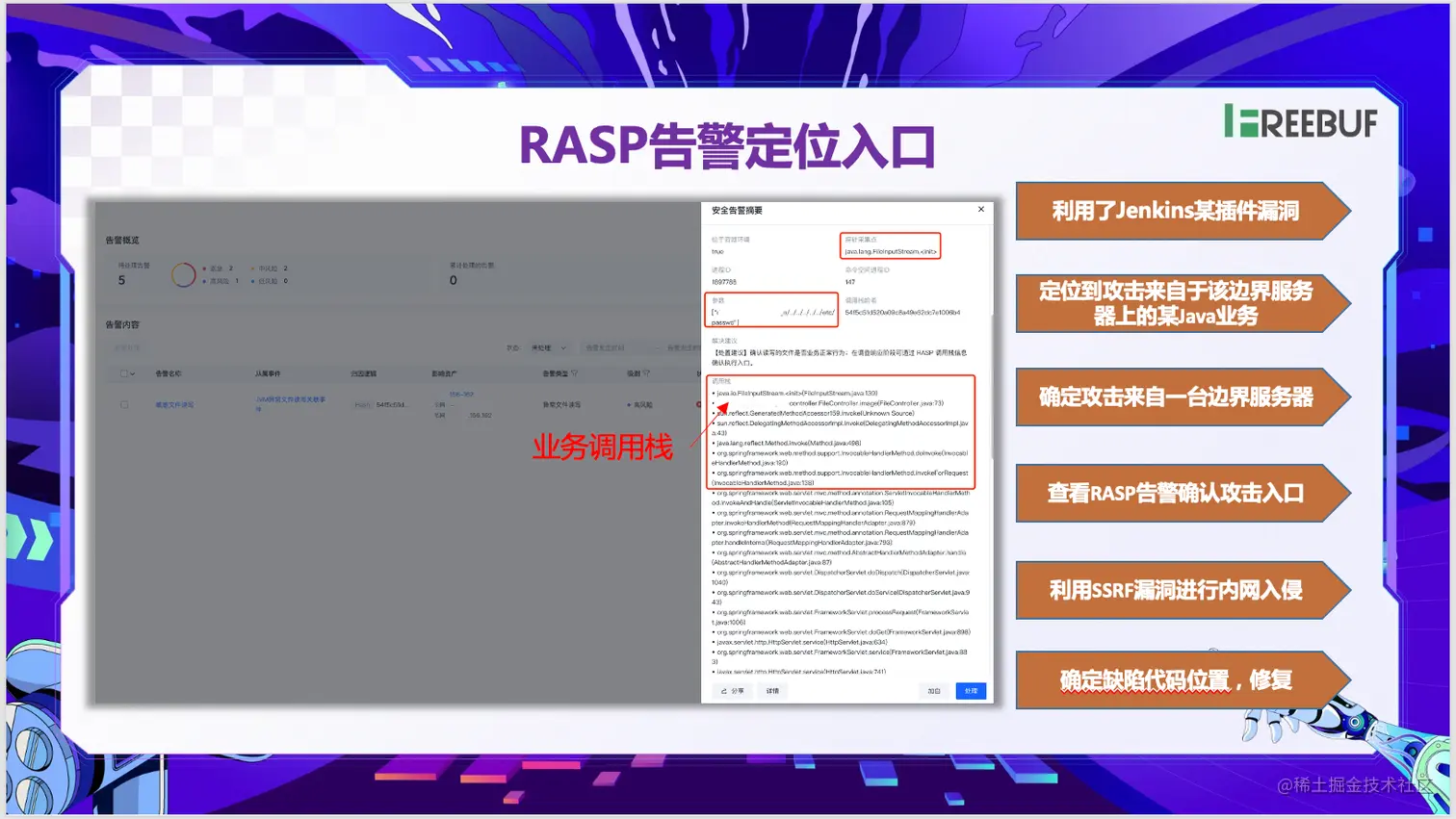This screenshot has width=1456, height=819.
Task: Click the 告警名称 column header
Action: click(x=169, y=373)
